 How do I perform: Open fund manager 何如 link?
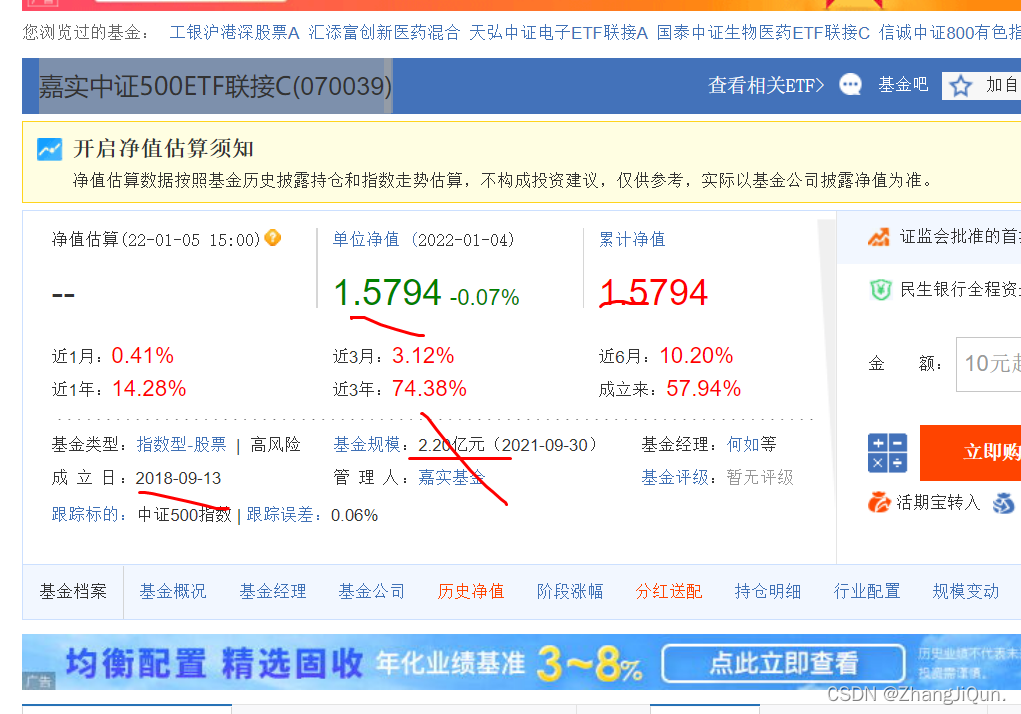click(x=743, y=445)
